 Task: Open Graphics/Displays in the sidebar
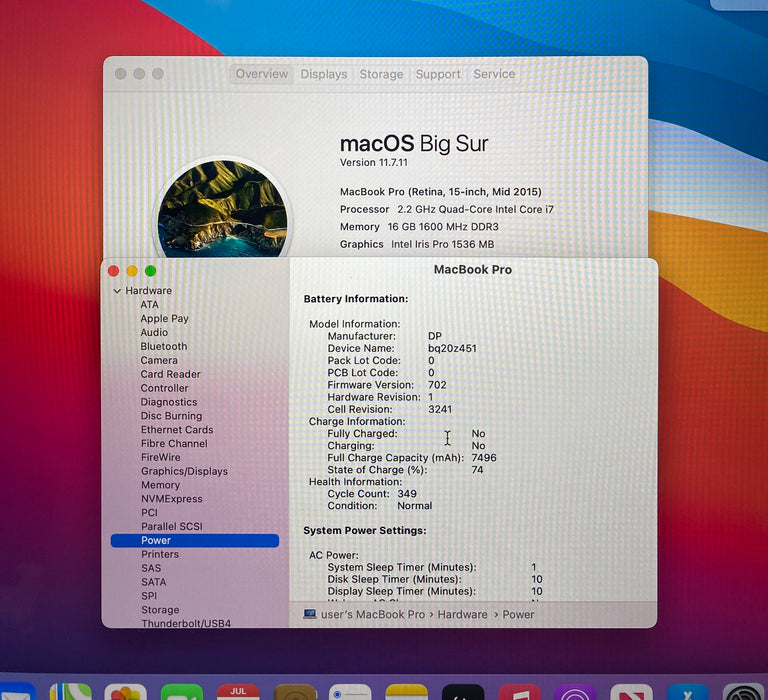click(185, 471)
